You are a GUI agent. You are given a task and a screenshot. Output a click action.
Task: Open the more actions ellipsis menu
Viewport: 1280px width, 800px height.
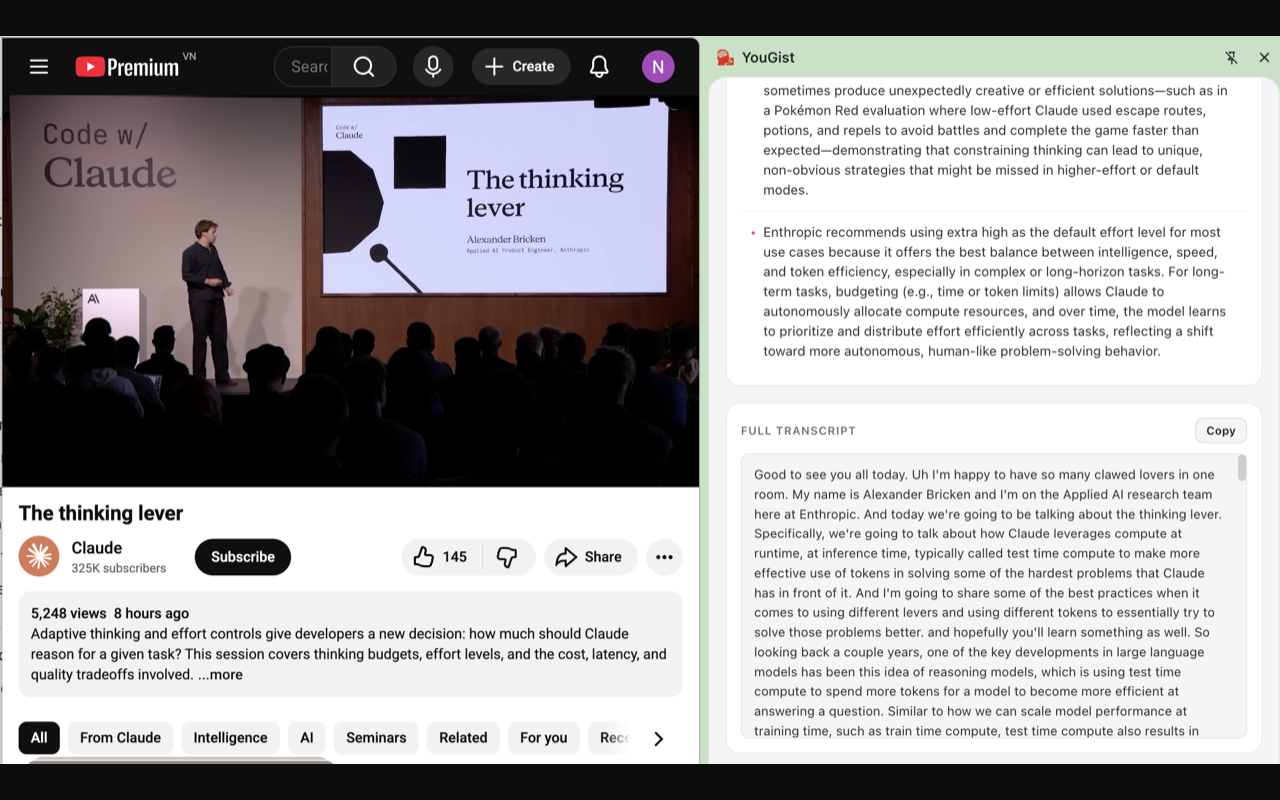664,557
